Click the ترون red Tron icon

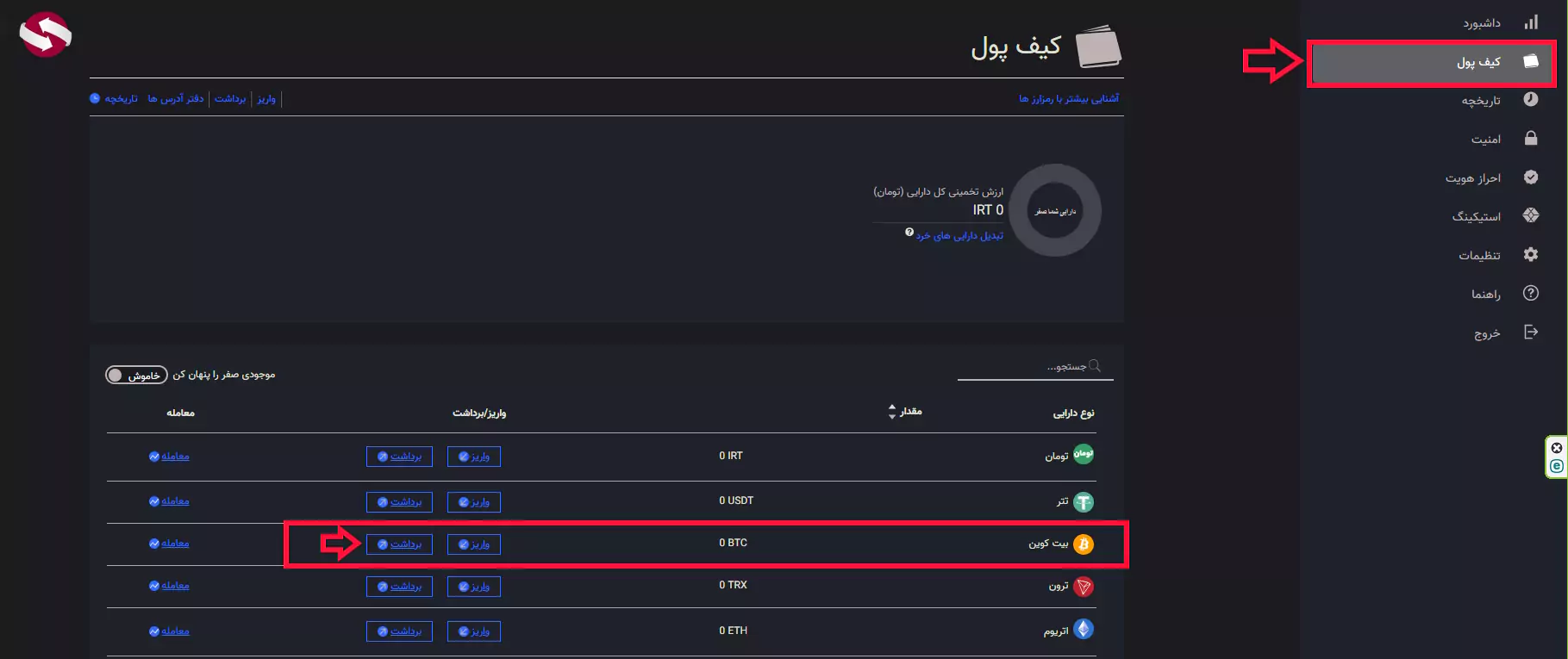1084,587
